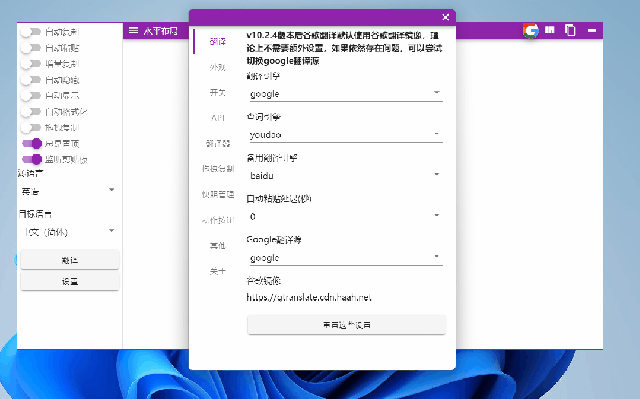Open the 翻译器 (translators) settings tab

pyautogui.click(x=218, y=144)
